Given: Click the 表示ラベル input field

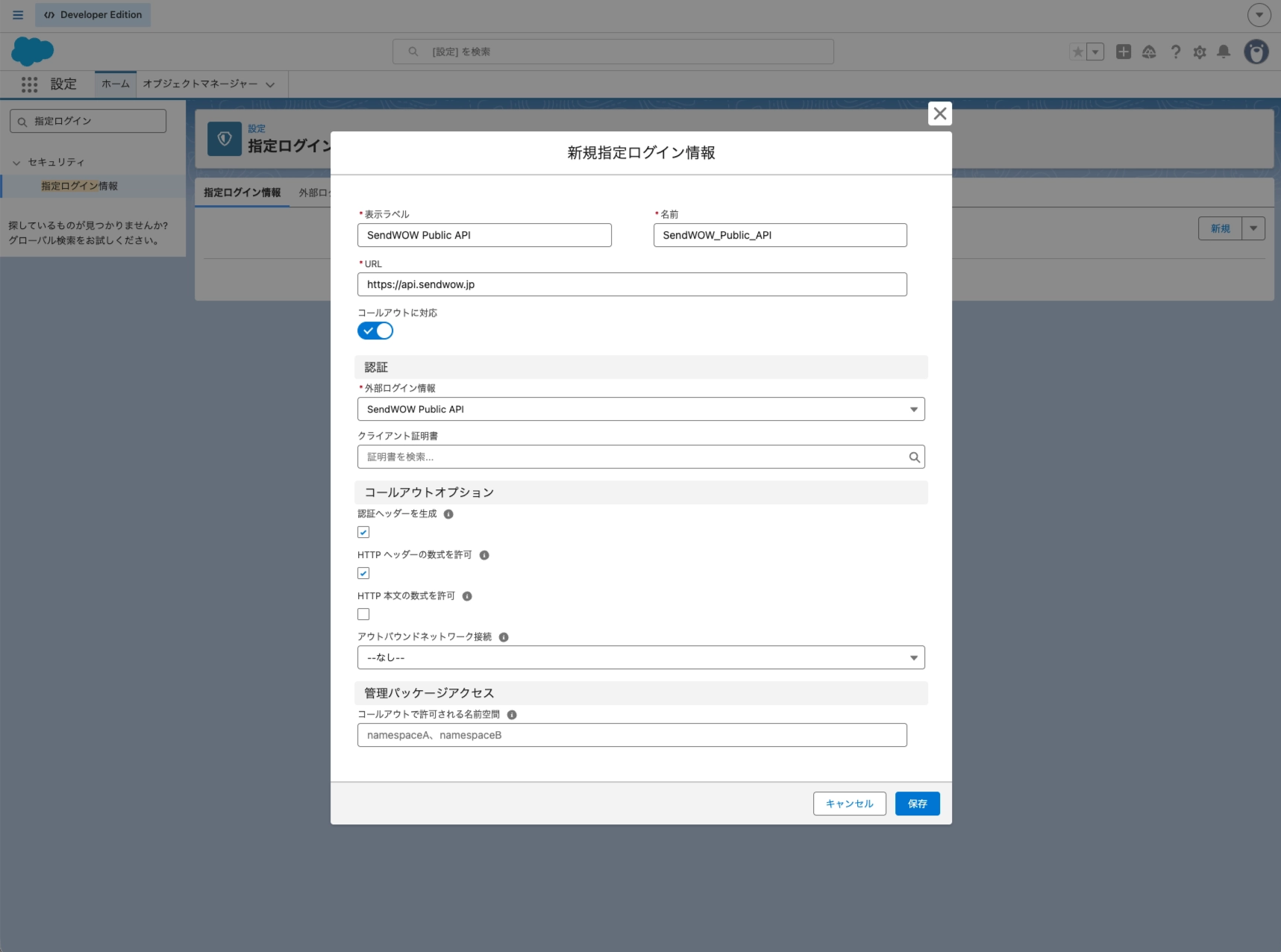Looking at the screenshot, I should pos(484,235).
